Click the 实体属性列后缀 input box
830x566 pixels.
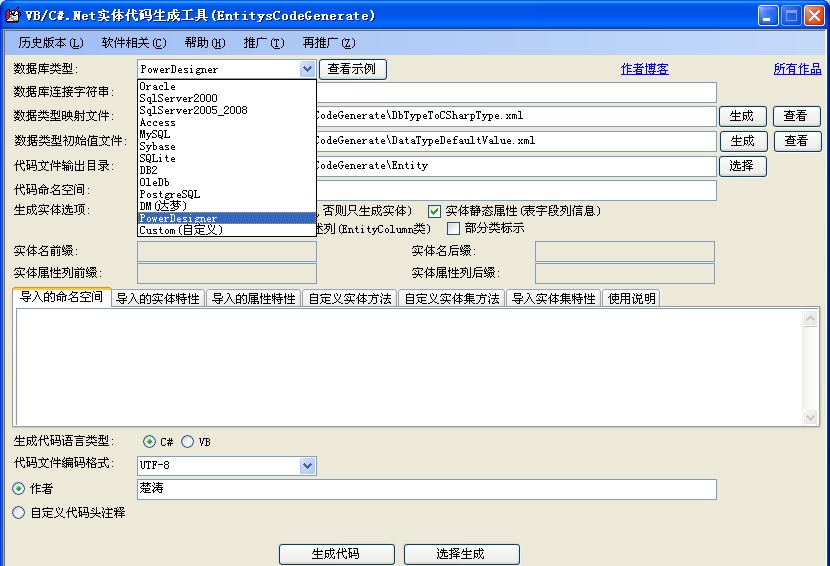pos(625,273)
